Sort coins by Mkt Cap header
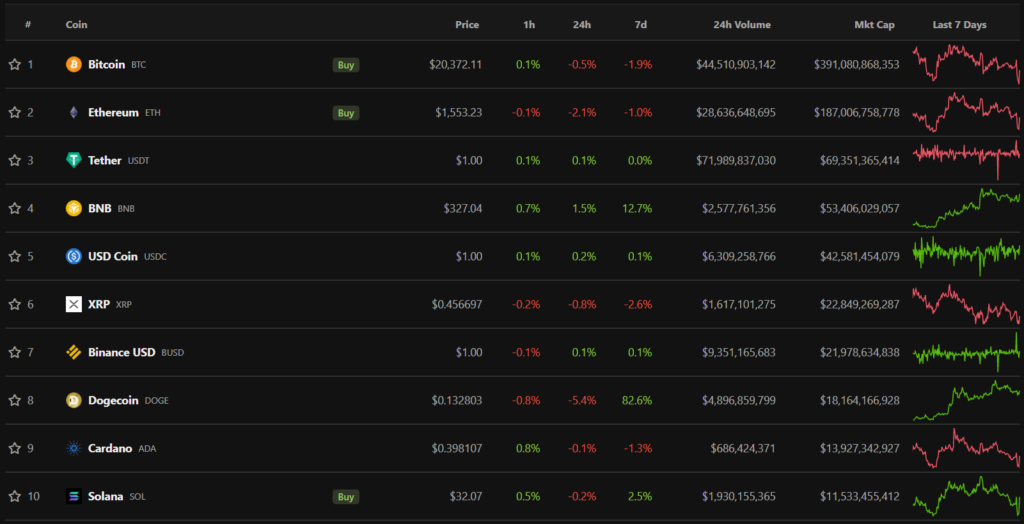The image size is (1024, 524). coord(874,25)
